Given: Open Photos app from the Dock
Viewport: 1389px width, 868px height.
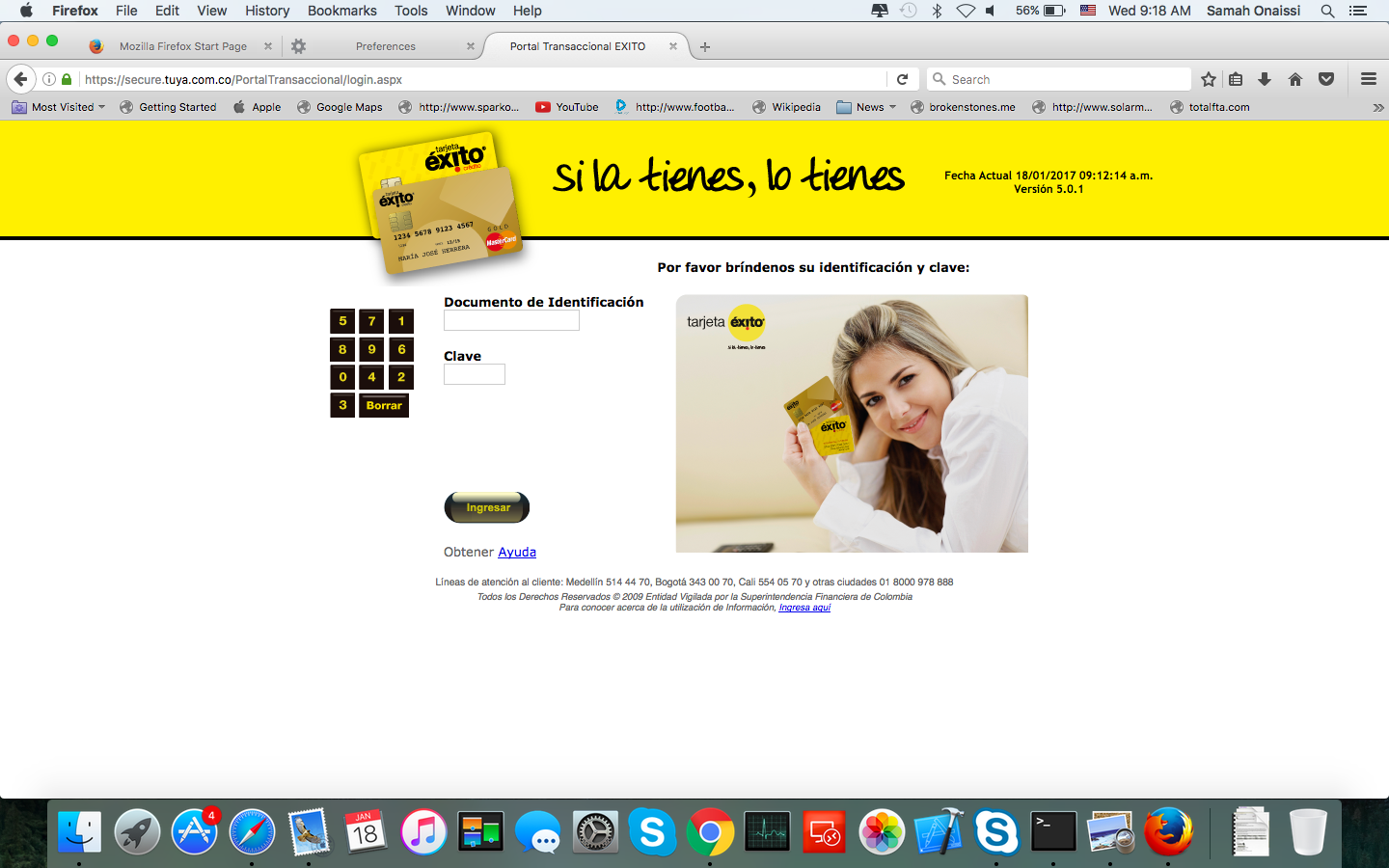Looking at the screenshot, I should pyautogui.click(x=882, y=831).
